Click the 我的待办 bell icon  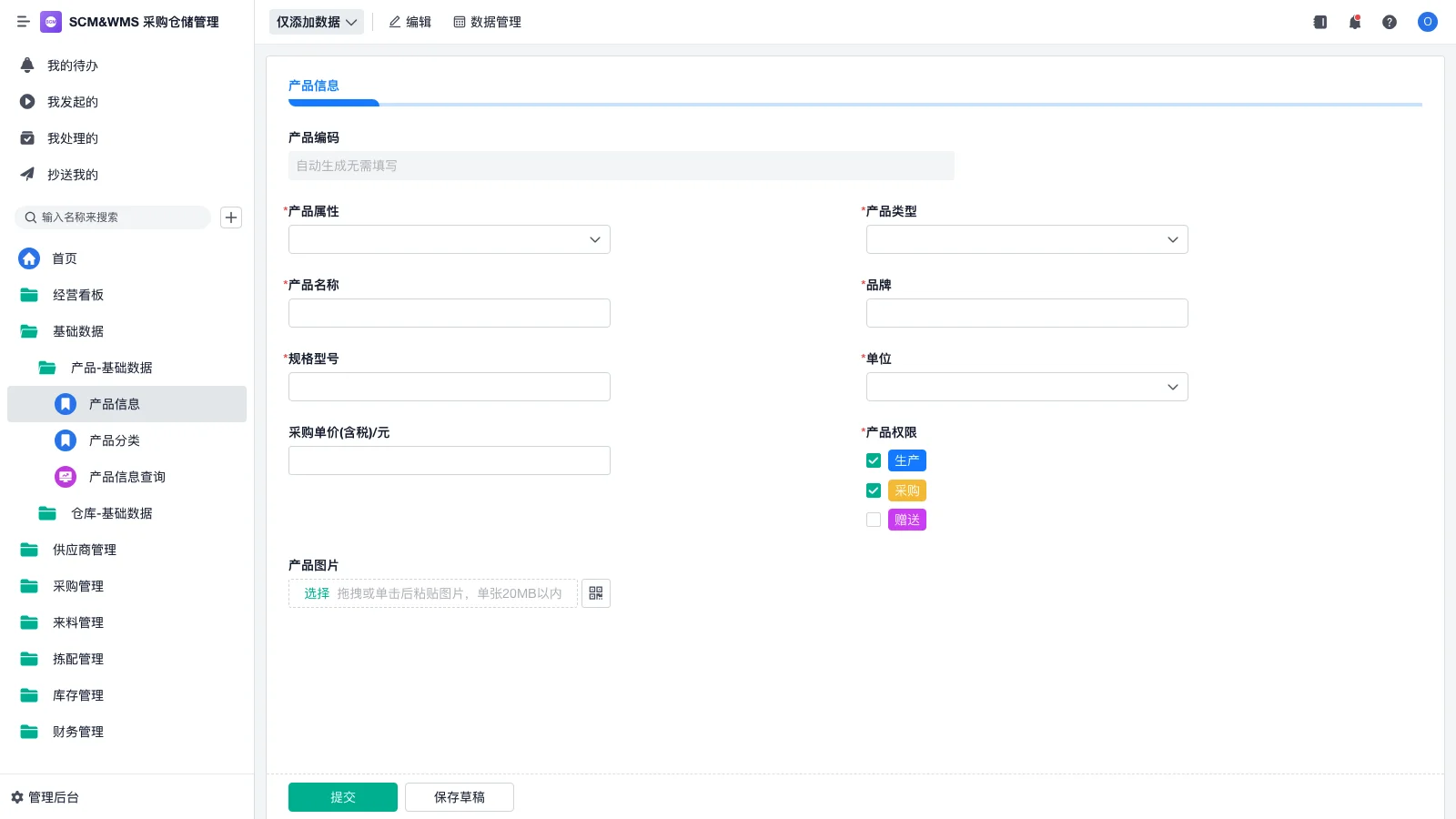[27, 66]
